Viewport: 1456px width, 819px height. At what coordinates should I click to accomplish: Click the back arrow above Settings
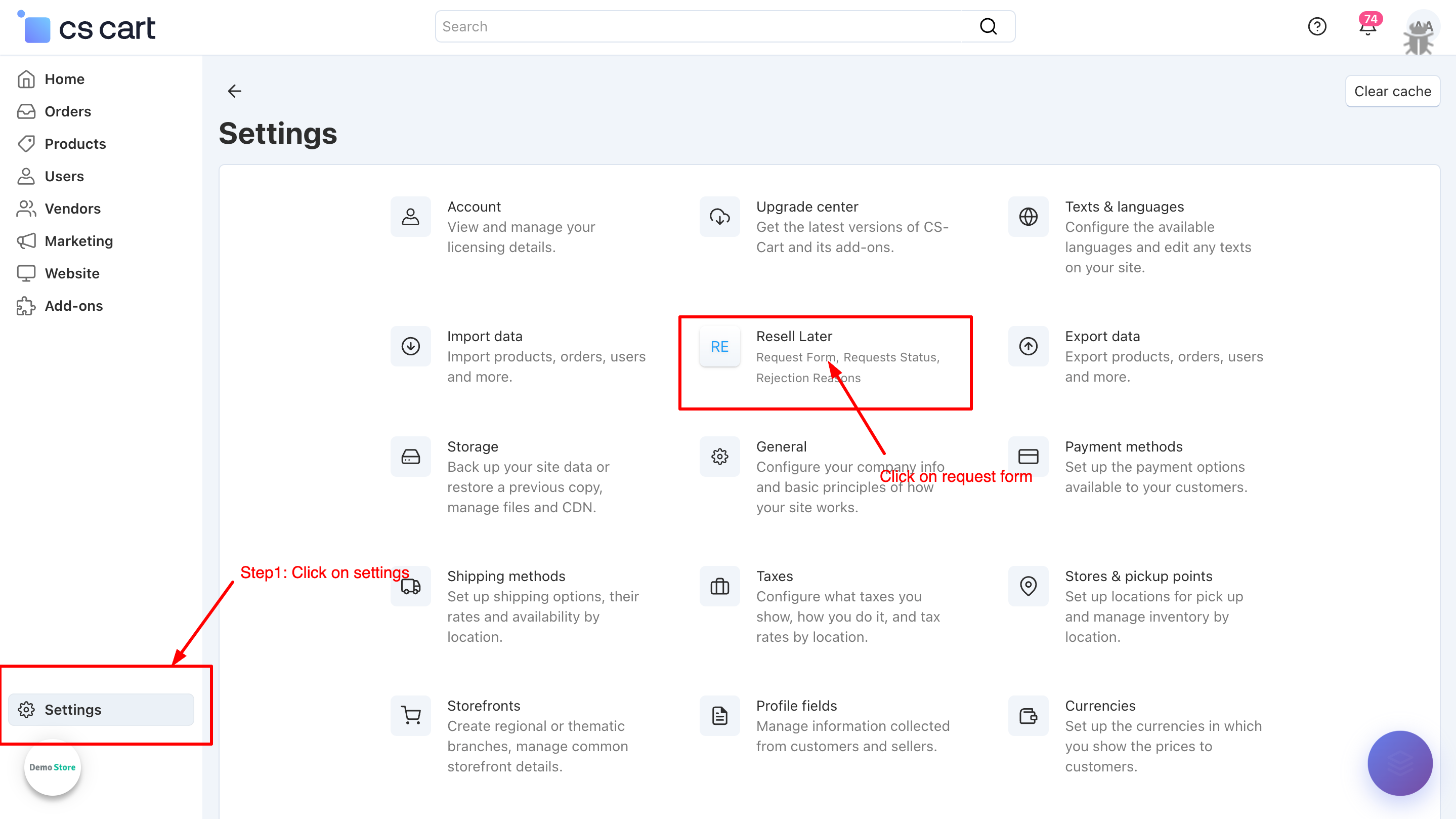tap(234, 91)
